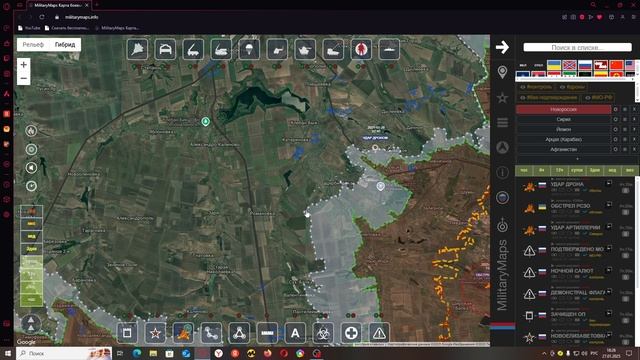The width and height of the screenshot is (640, 360).
Task: Open the star favorites sidebar panel
Action: 502,98
